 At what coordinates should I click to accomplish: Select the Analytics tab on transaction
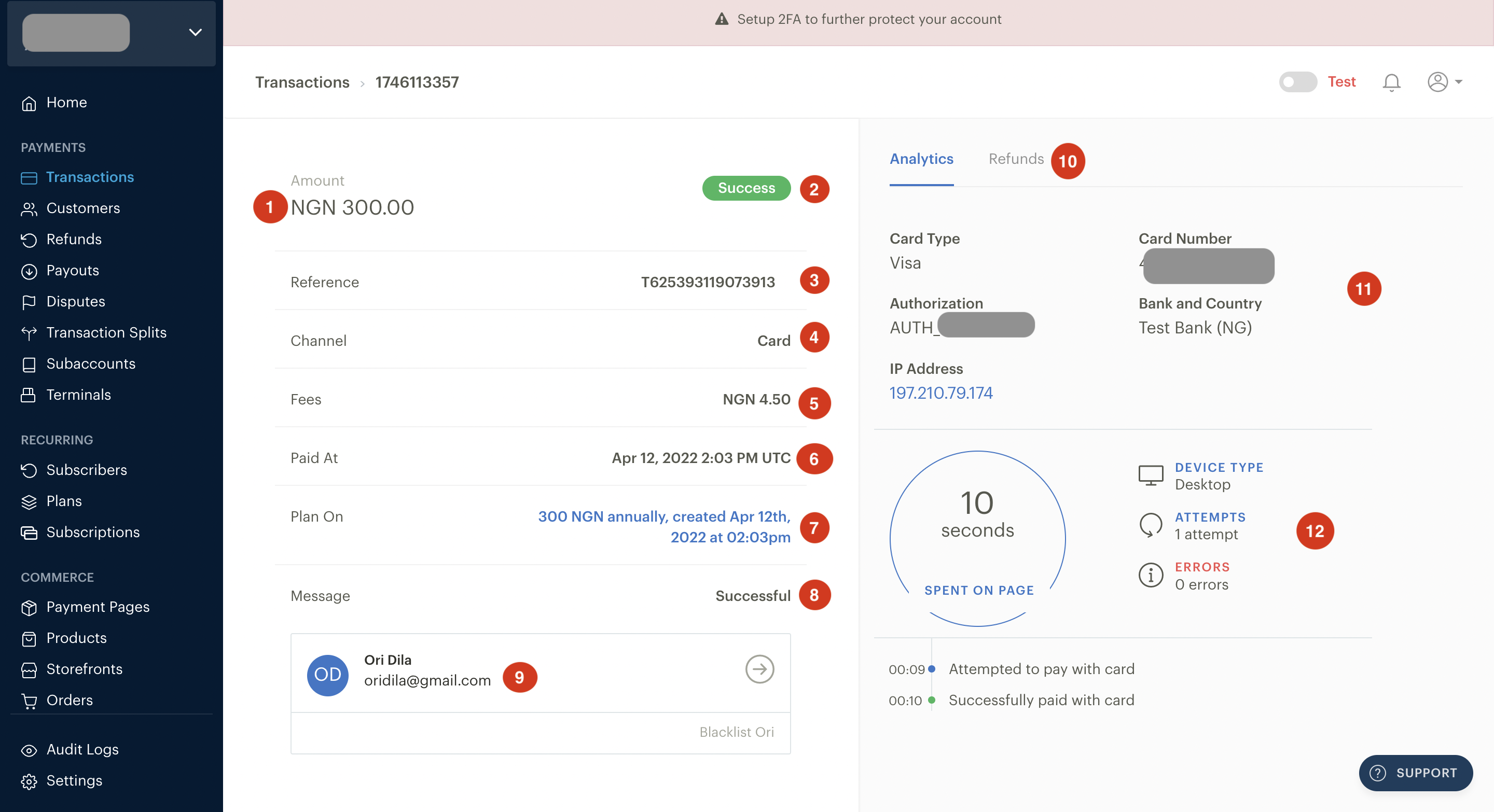920,159
